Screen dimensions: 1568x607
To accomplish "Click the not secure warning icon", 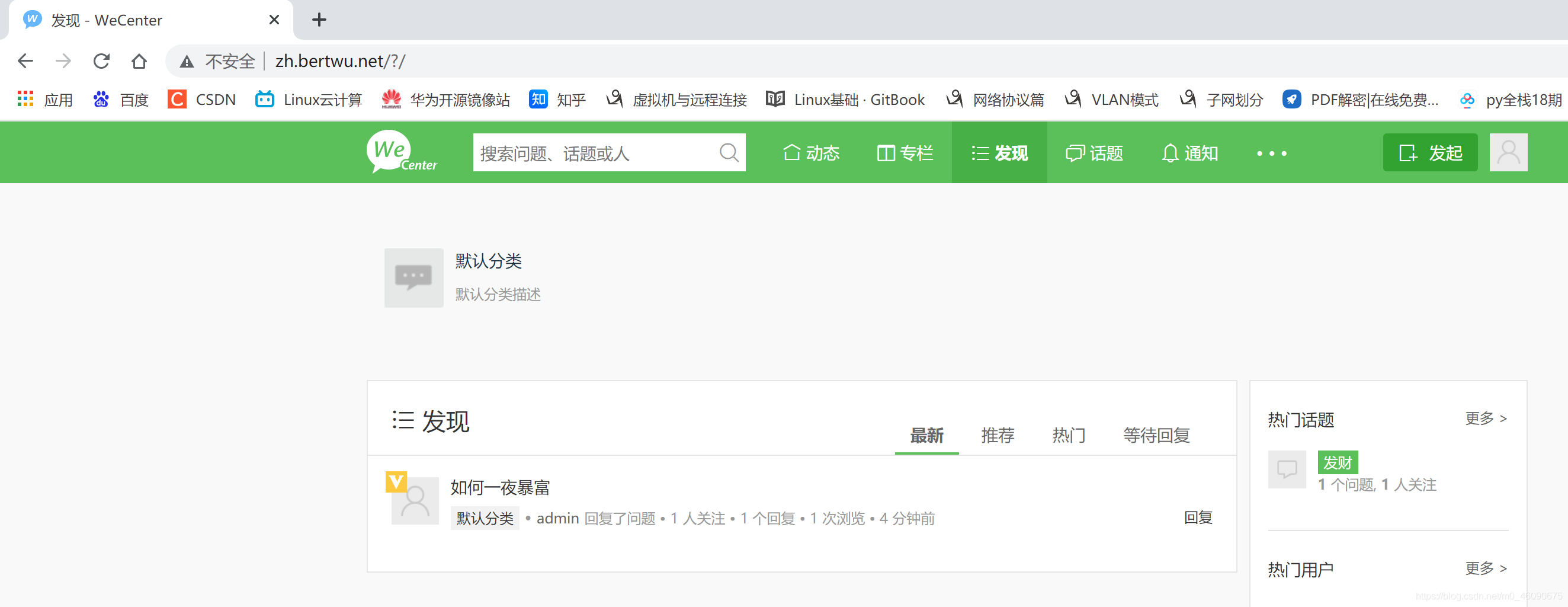I will coord(187,62).
